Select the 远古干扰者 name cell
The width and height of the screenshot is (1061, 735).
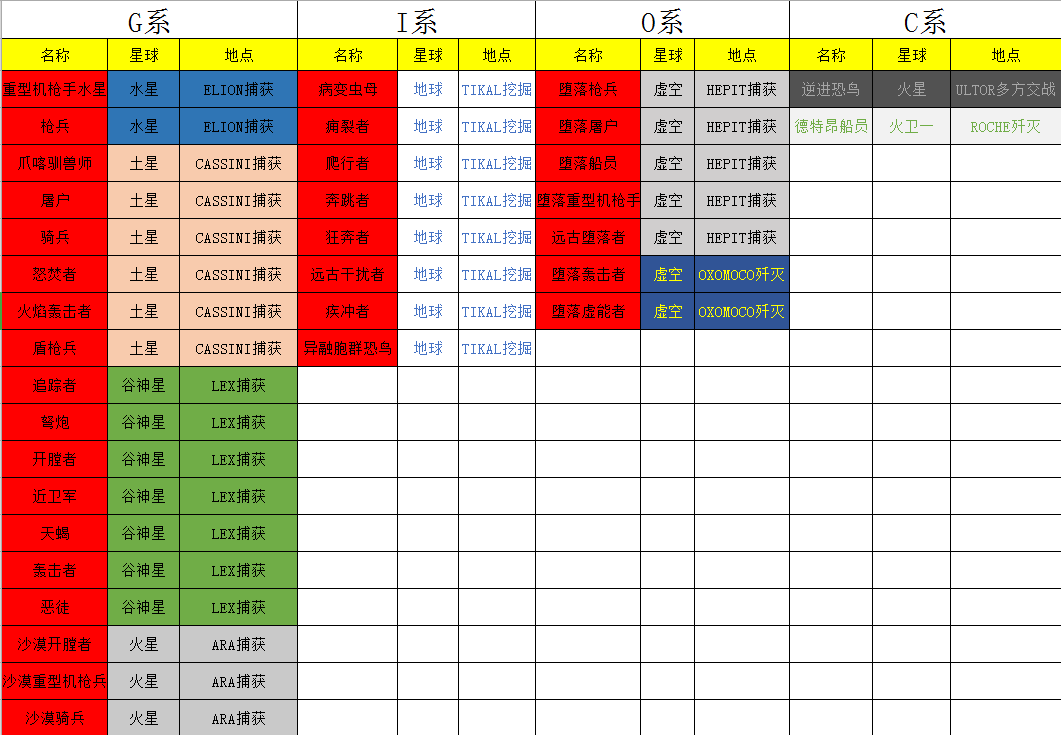tap(348, 274)
